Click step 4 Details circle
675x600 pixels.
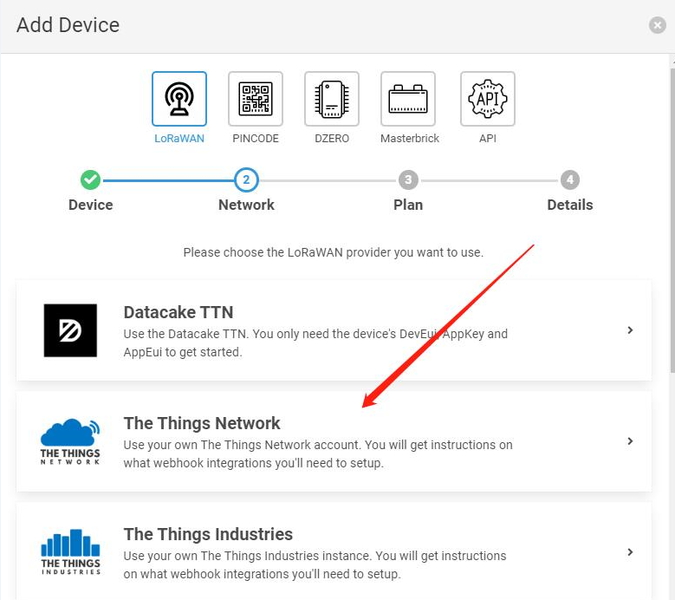[570, 180]
